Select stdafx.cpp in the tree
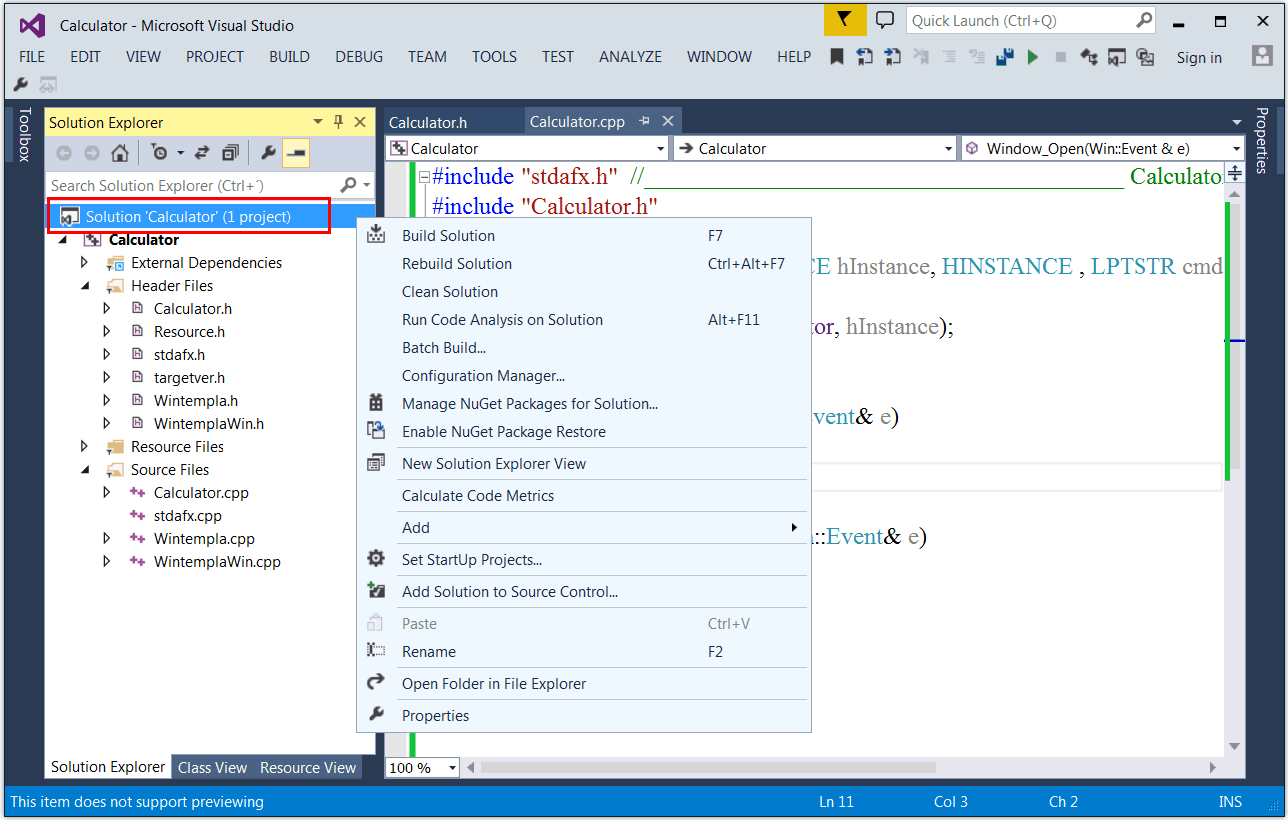 pos(187,516)
